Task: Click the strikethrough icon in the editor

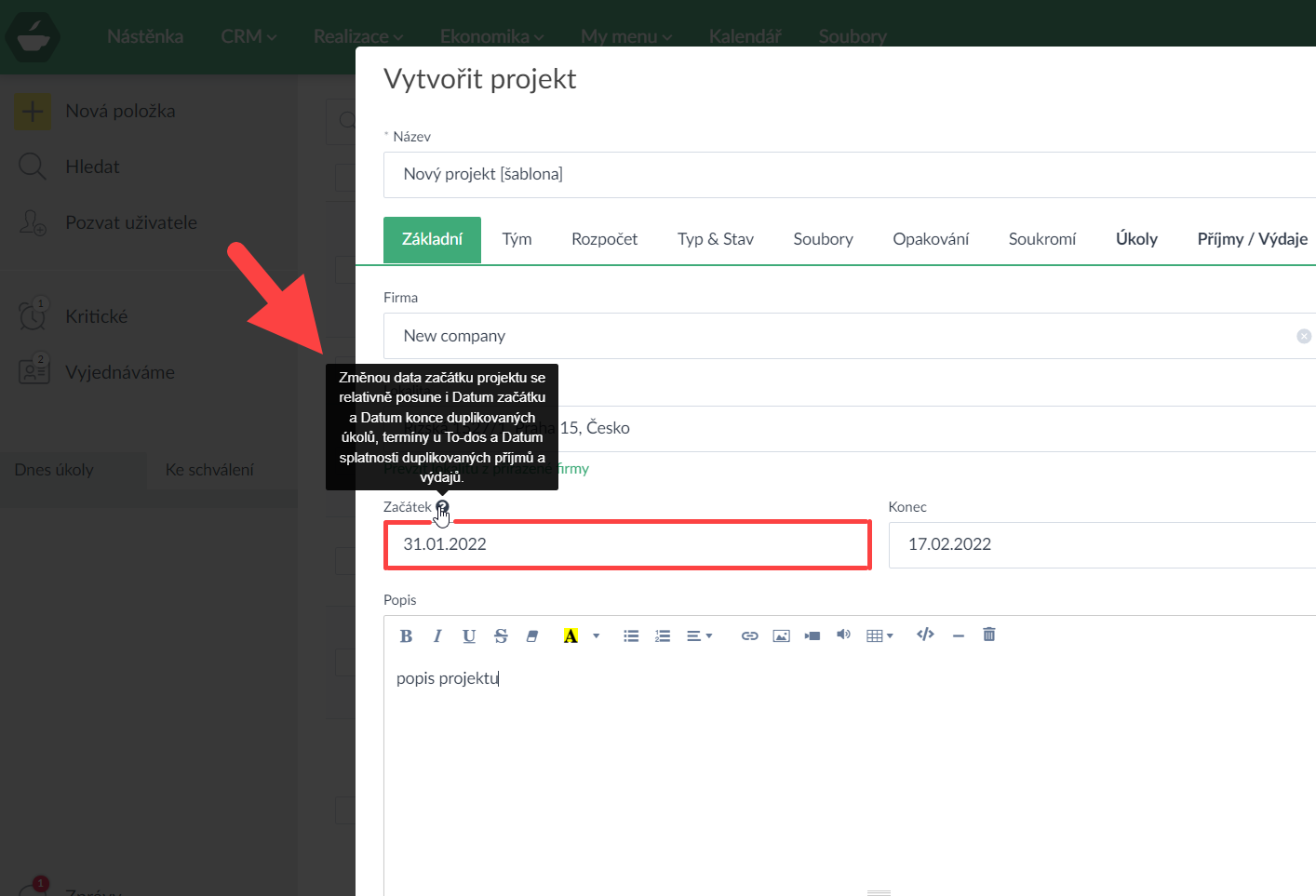Action: tap(501, 636)
